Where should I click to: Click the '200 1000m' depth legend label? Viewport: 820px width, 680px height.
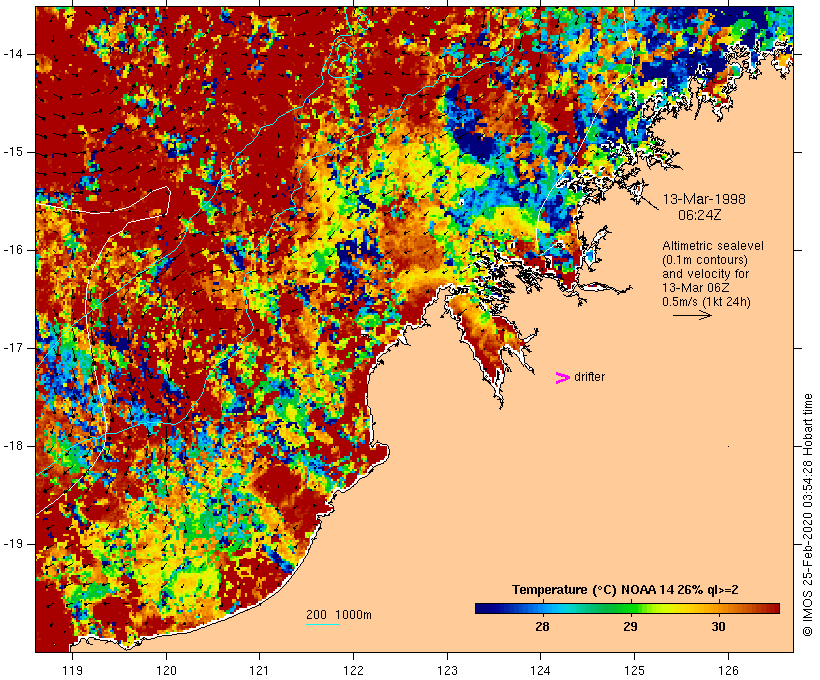coord(339,614)
